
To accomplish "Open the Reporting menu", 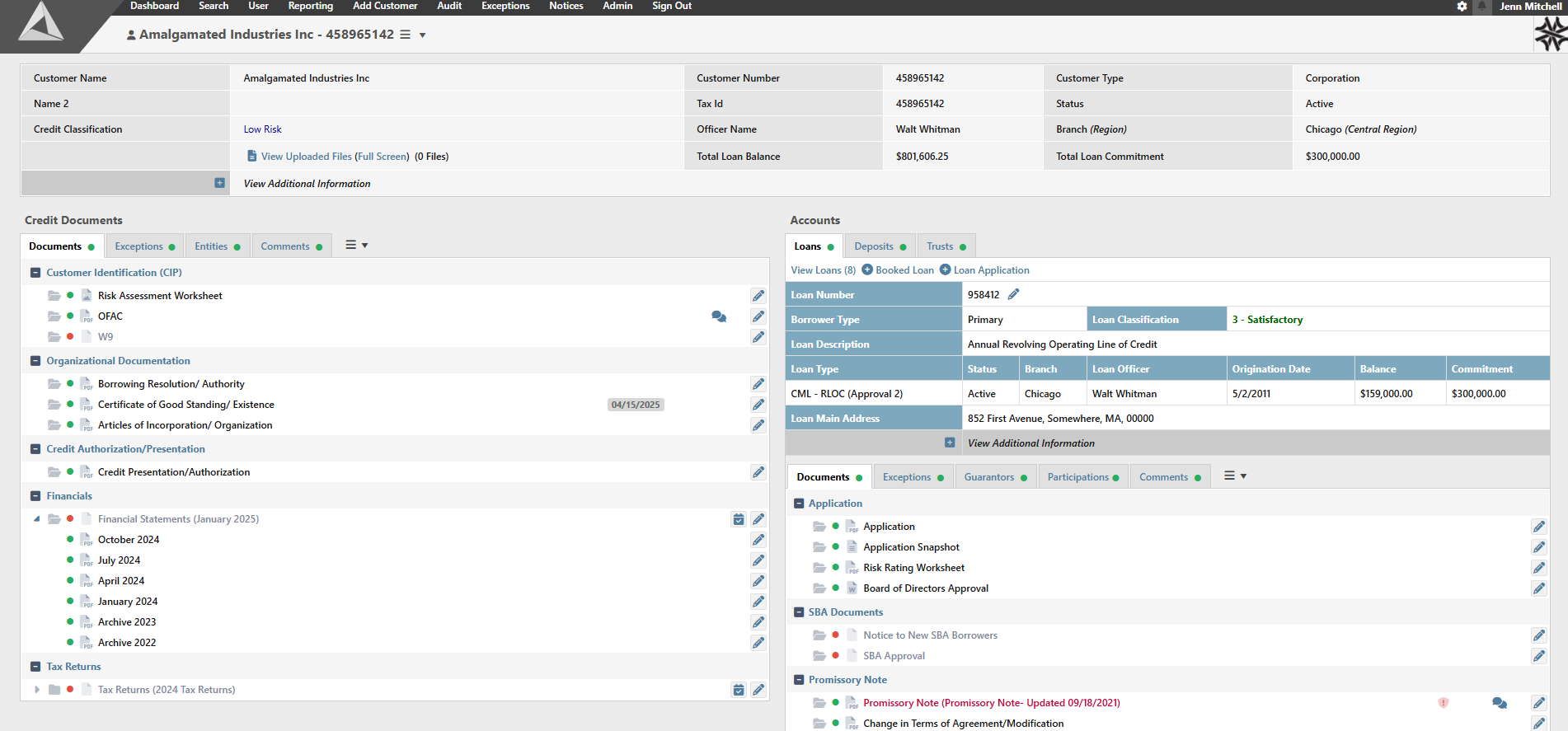I will [310, 7].
